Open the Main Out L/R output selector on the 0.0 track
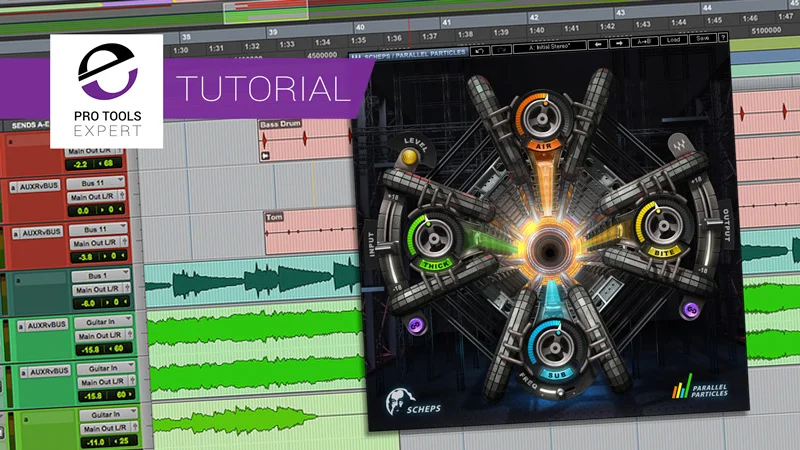Screen dimensions: 800x450 point(92,196)
